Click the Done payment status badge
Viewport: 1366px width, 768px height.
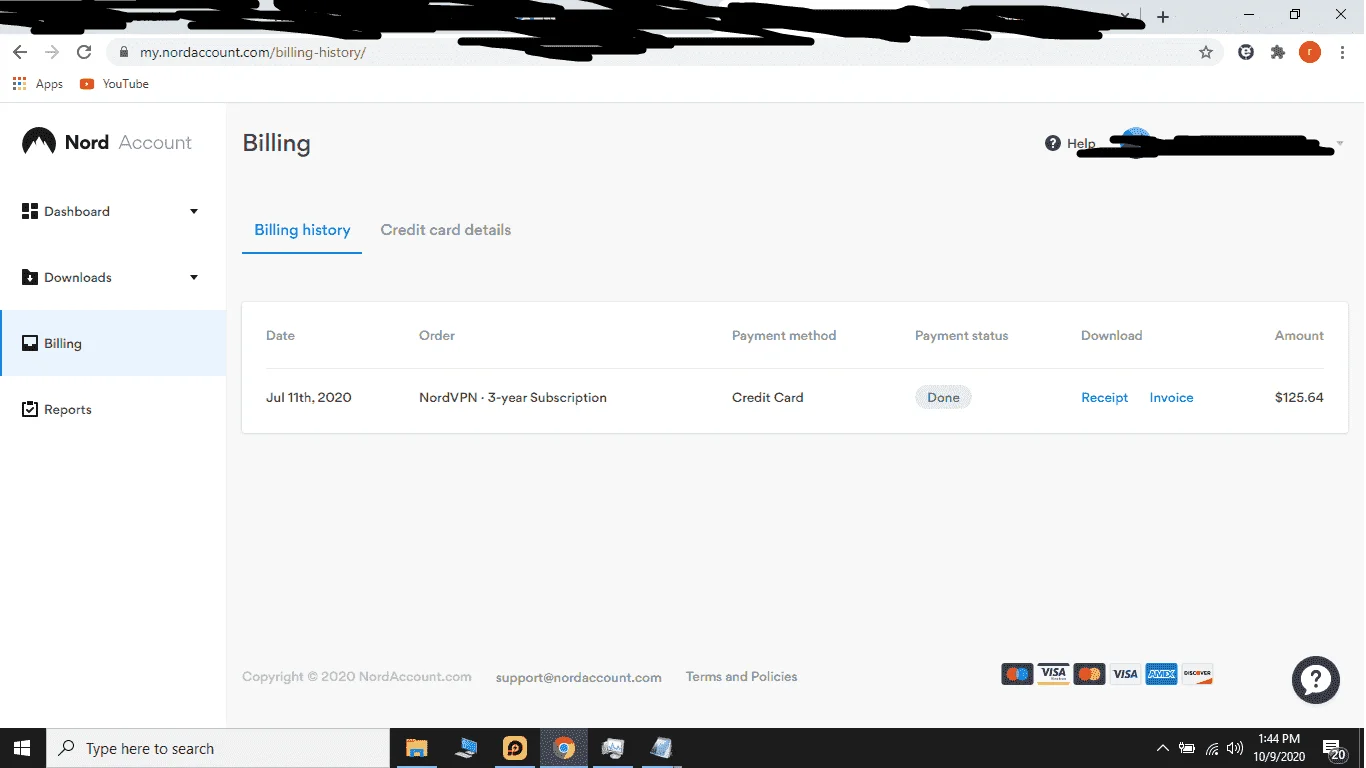943,397
